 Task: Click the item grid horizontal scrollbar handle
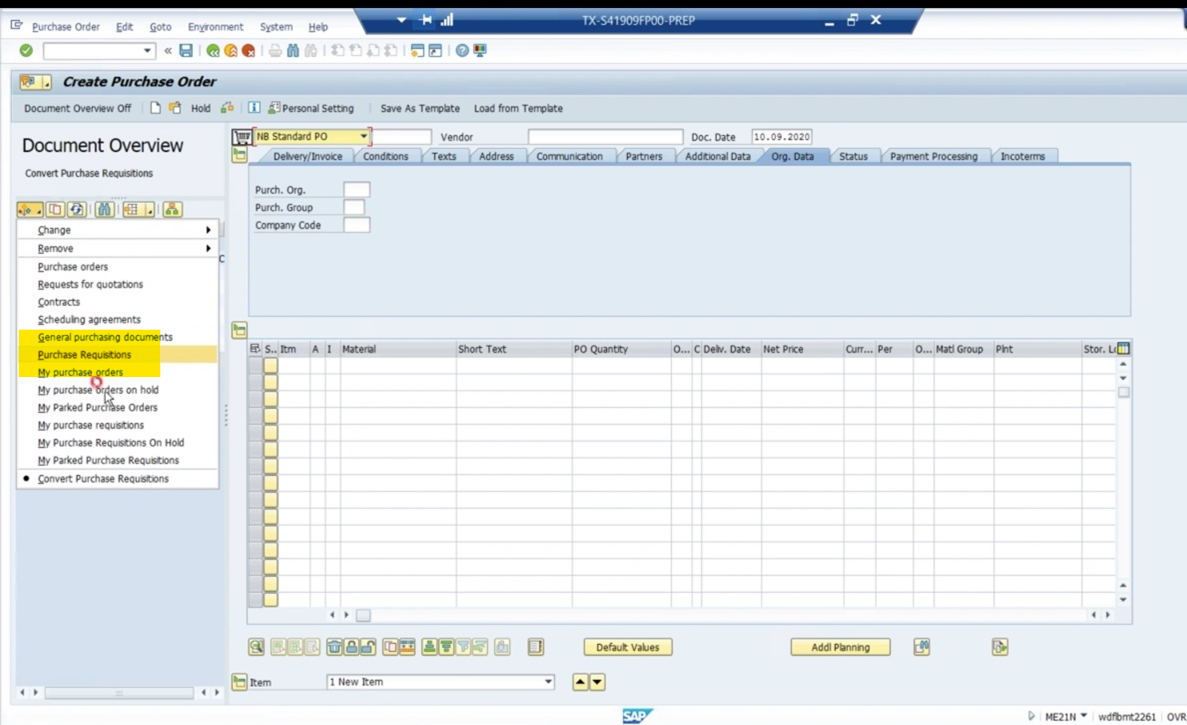pos(363,615)
